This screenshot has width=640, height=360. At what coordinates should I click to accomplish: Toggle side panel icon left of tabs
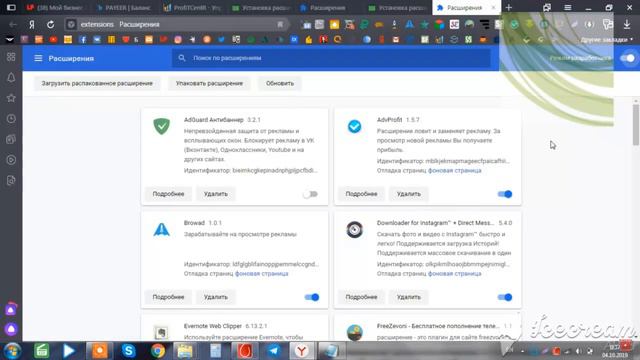(11, 7)
